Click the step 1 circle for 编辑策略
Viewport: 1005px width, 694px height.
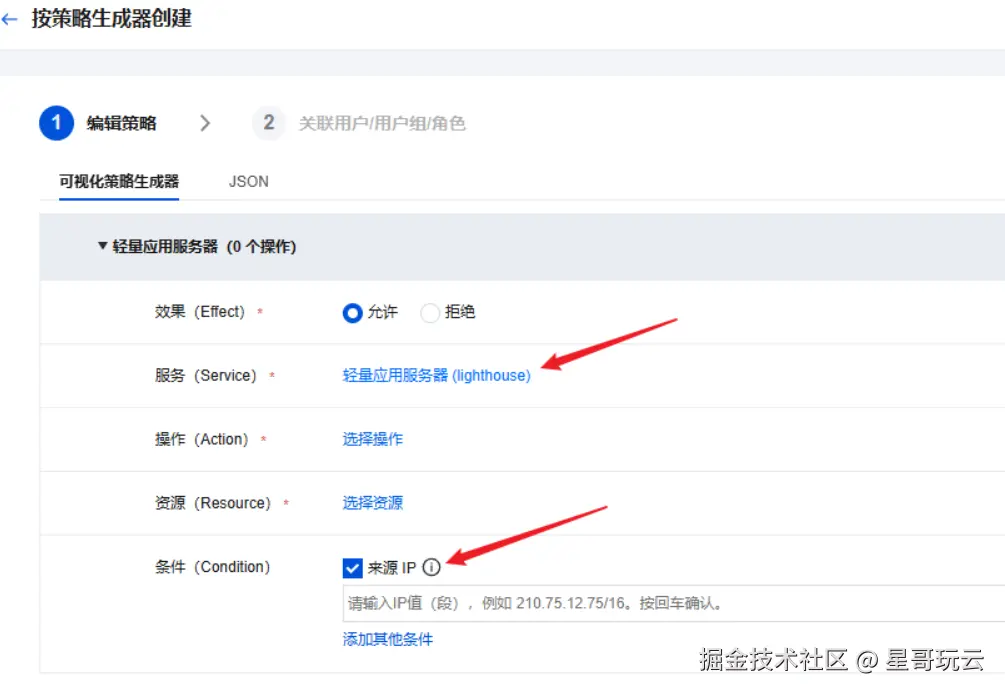56,123
